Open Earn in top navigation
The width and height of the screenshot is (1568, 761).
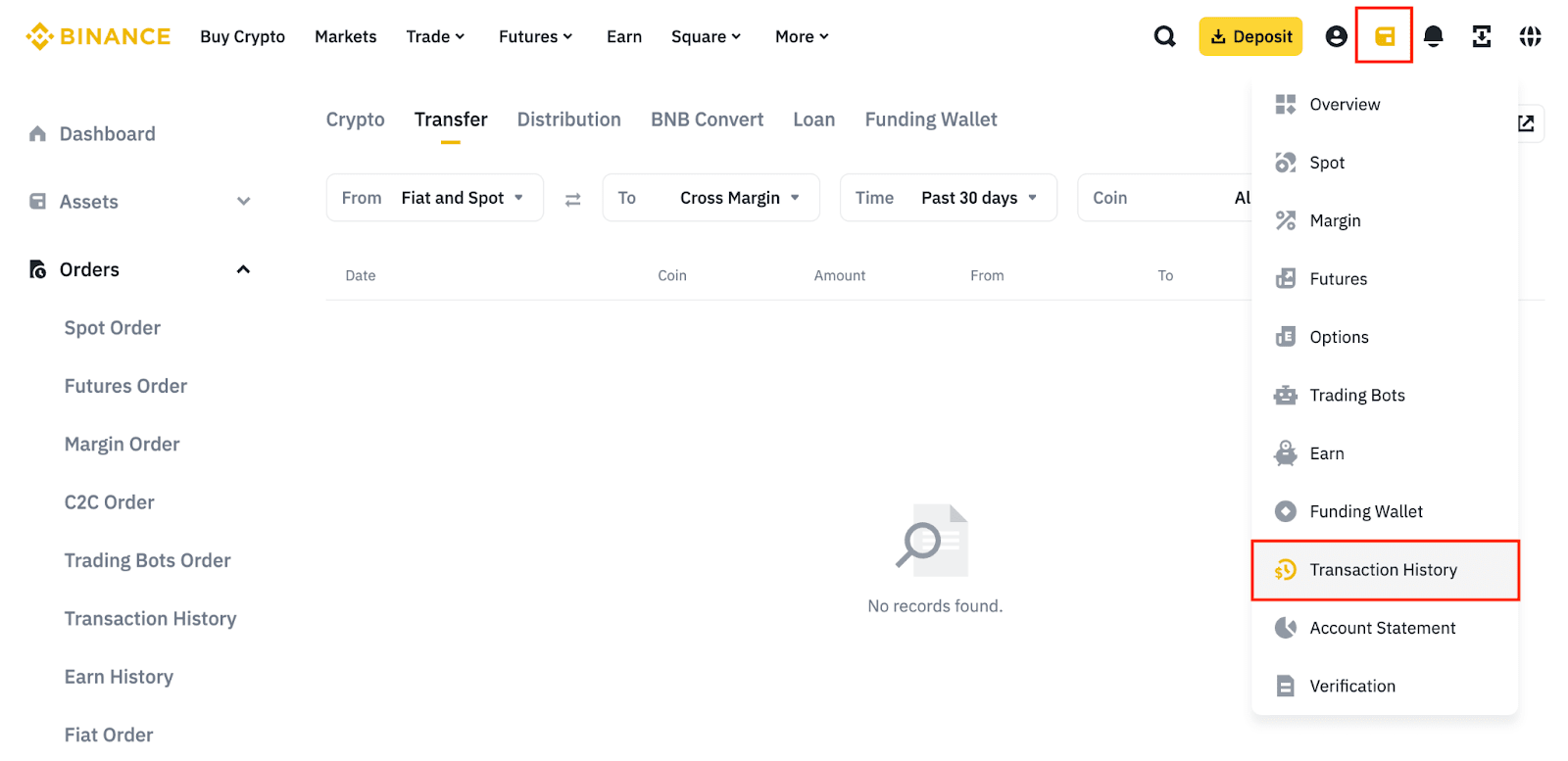tap(624, 36)
